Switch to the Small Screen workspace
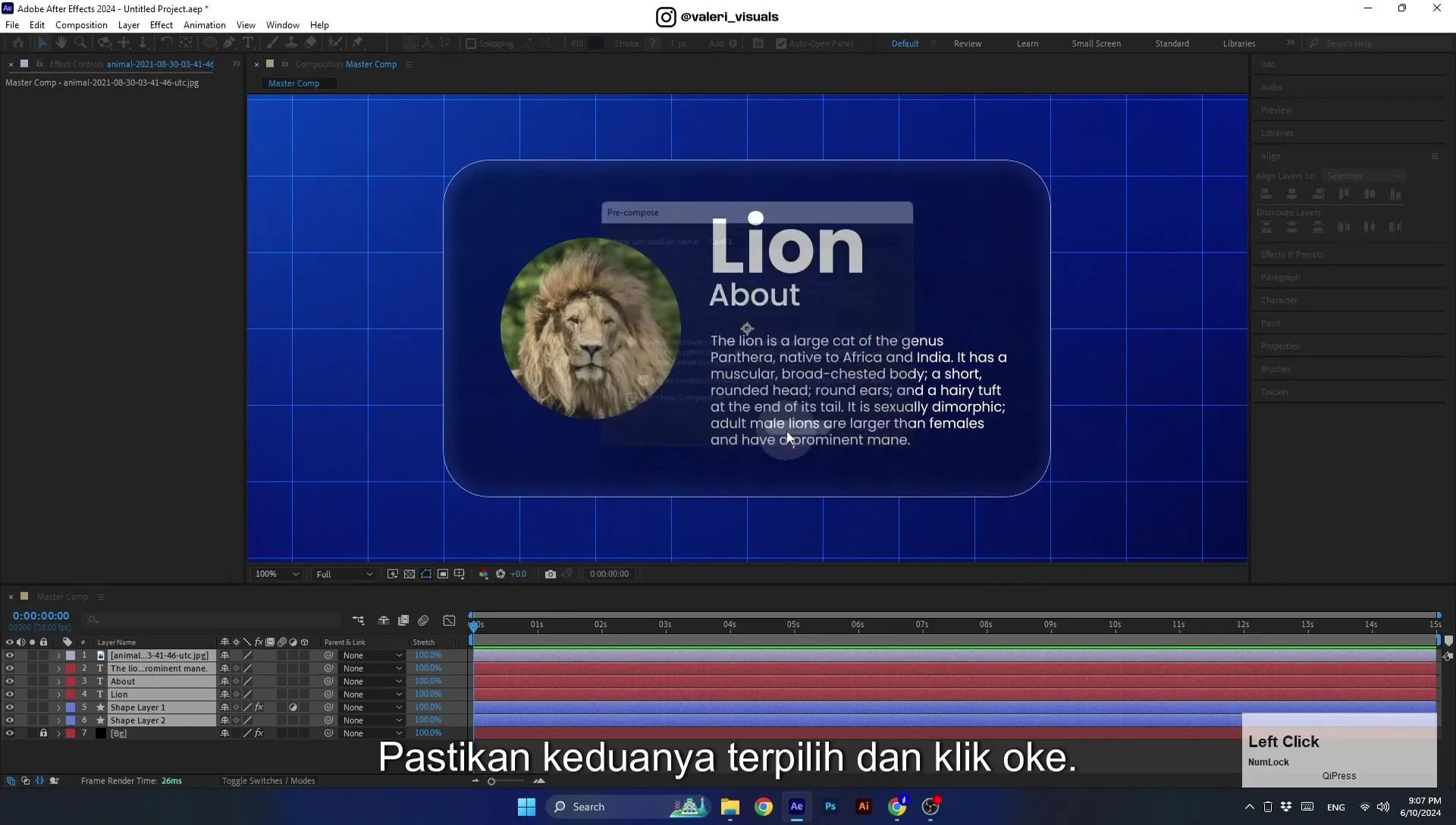The width and height of the screenshot is (1456, 825). [1096, 44]
